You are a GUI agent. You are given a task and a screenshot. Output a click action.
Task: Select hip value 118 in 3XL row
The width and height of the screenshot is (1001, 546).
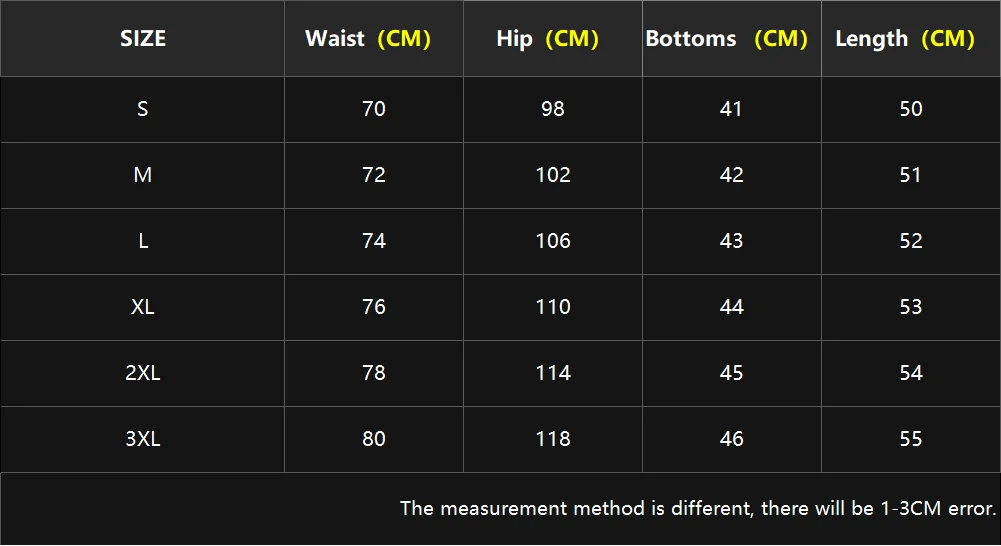pyautogui.click(x=553, y=439)
